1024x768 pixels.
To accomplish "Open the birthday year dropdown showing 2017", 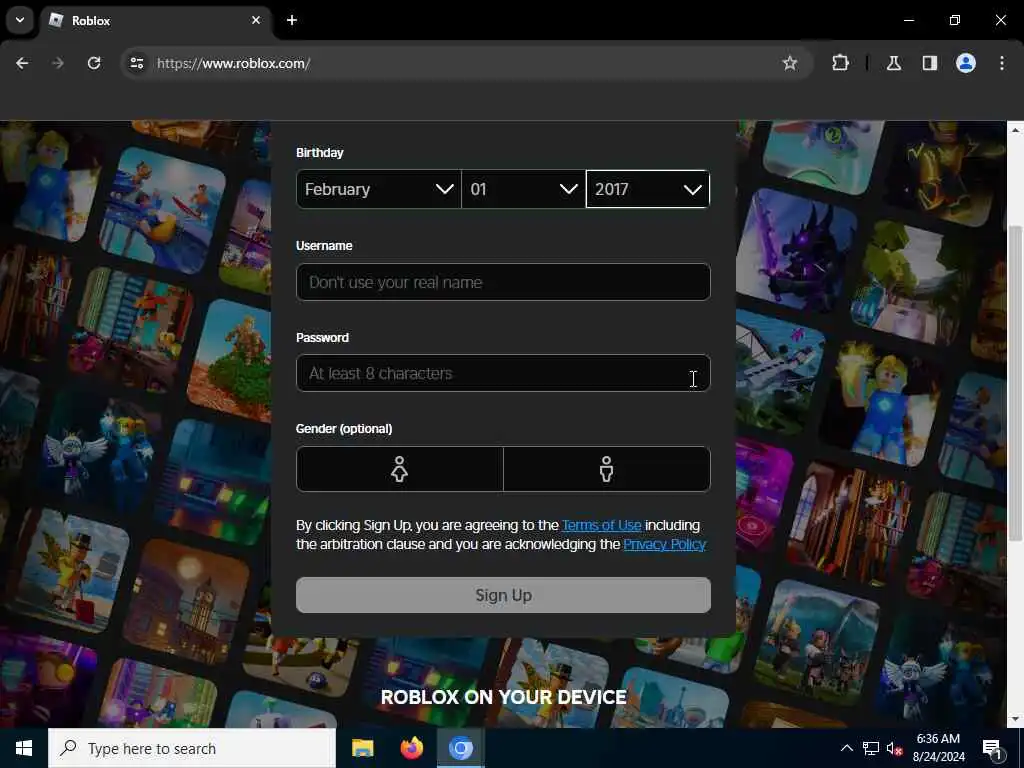I will tap(648, 189).
